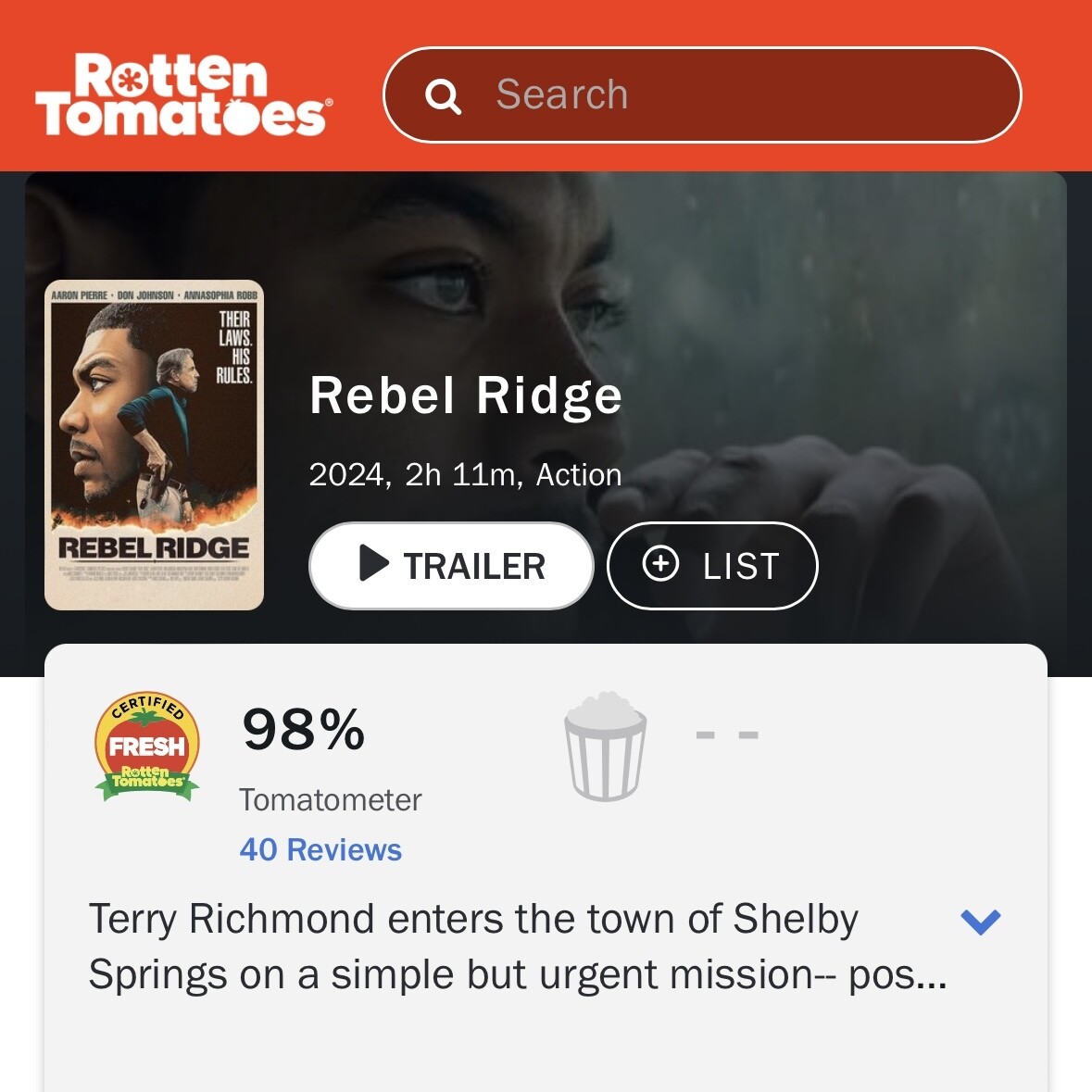Go to the Rotten Tomatoes home logo
1092x1092 pixels.
click(184, 94)
